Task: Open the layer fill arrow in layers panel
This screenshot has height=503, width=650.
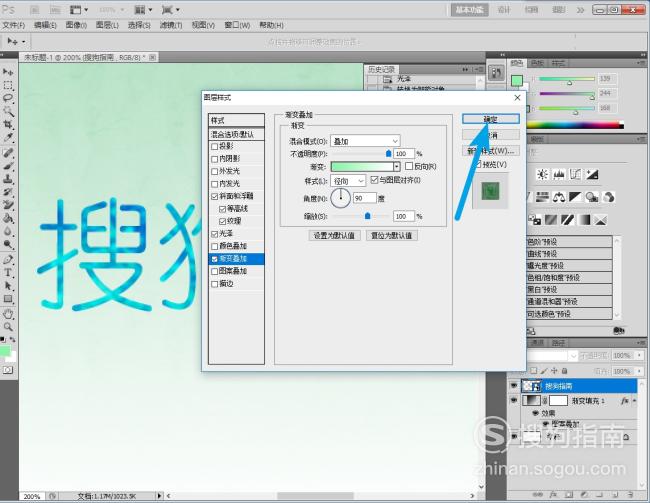Action: point(639,371)
